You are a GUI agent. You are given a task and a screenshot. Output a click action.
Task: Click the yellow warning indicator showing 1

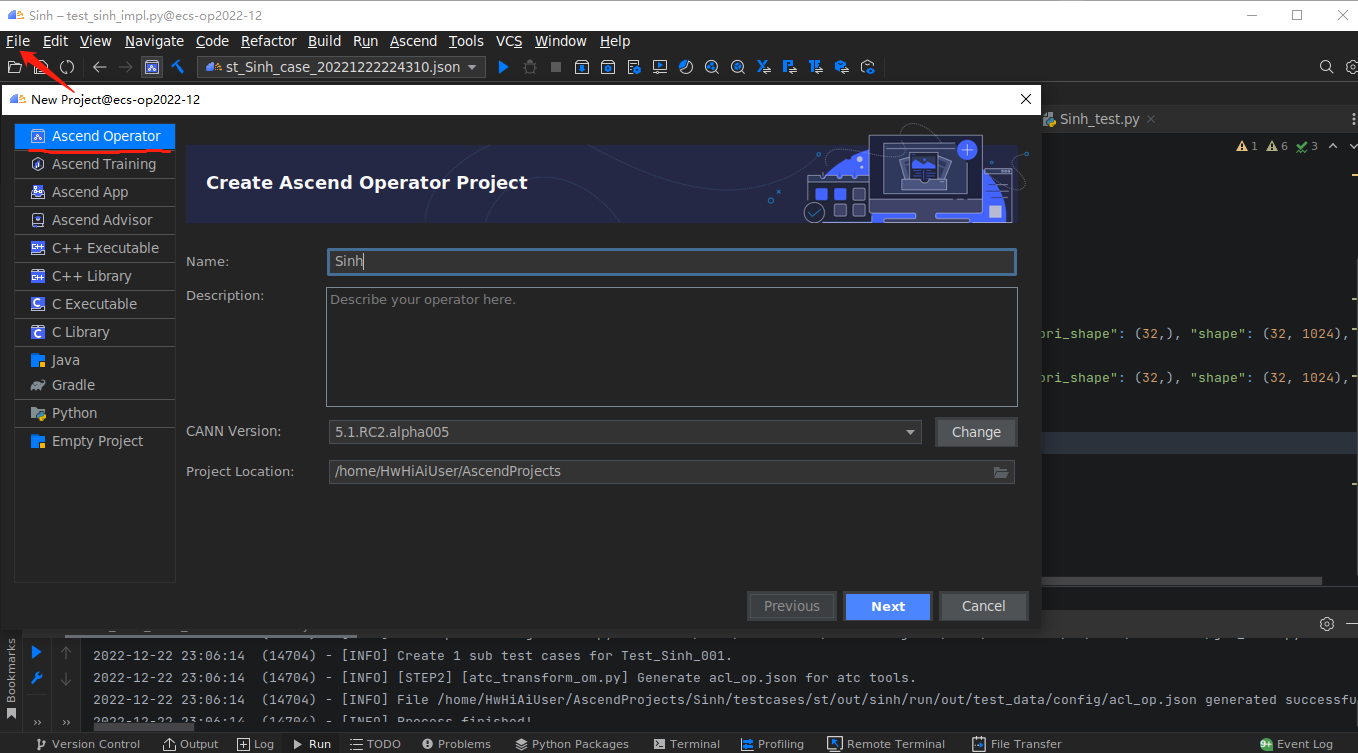click(1247, 146)
